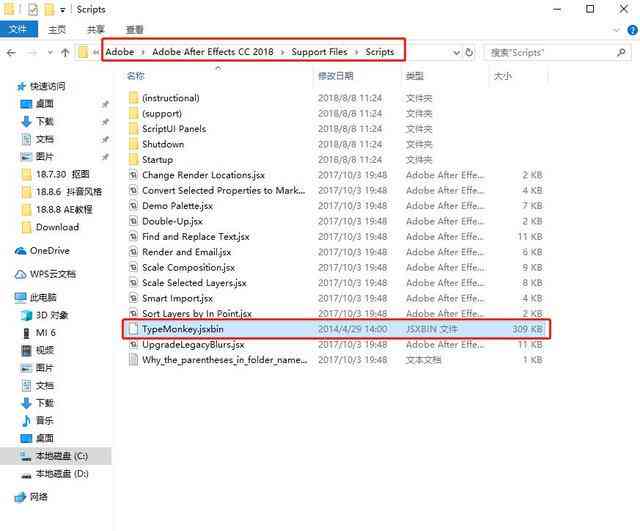
Task: Open 此电脑 This PC in sidebar
Action: point(43,297)
